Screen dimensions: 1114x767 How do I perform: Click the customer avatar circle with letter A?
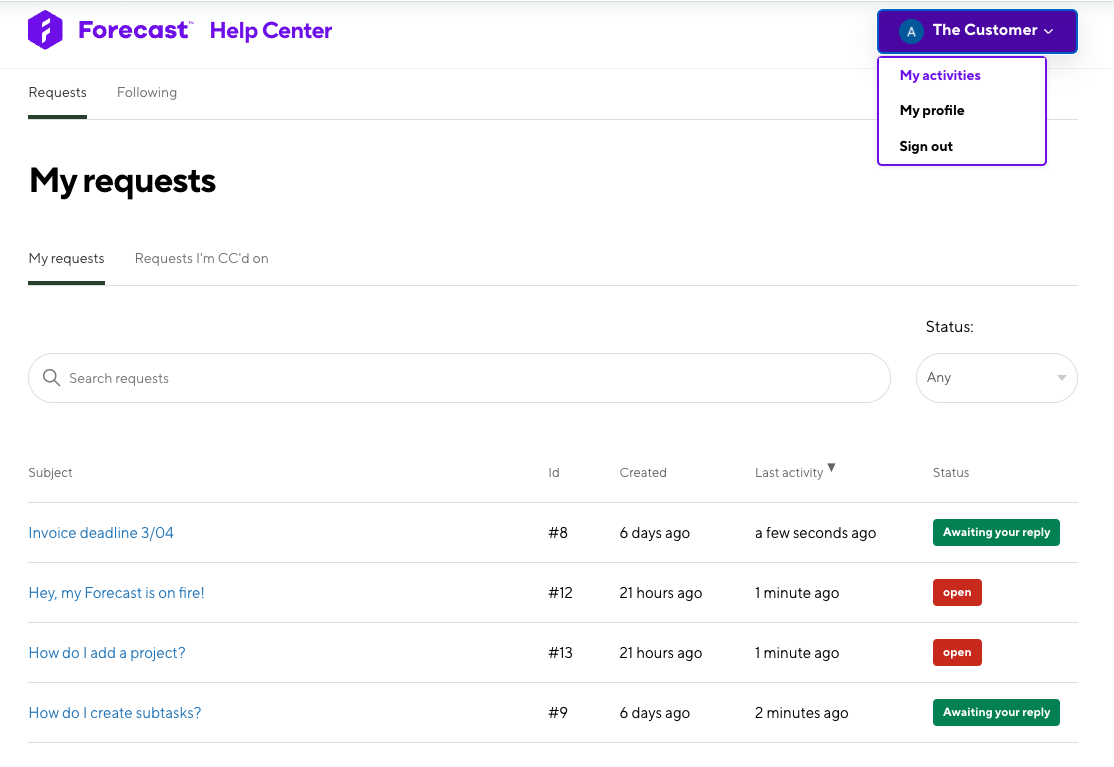click(911, 31)
